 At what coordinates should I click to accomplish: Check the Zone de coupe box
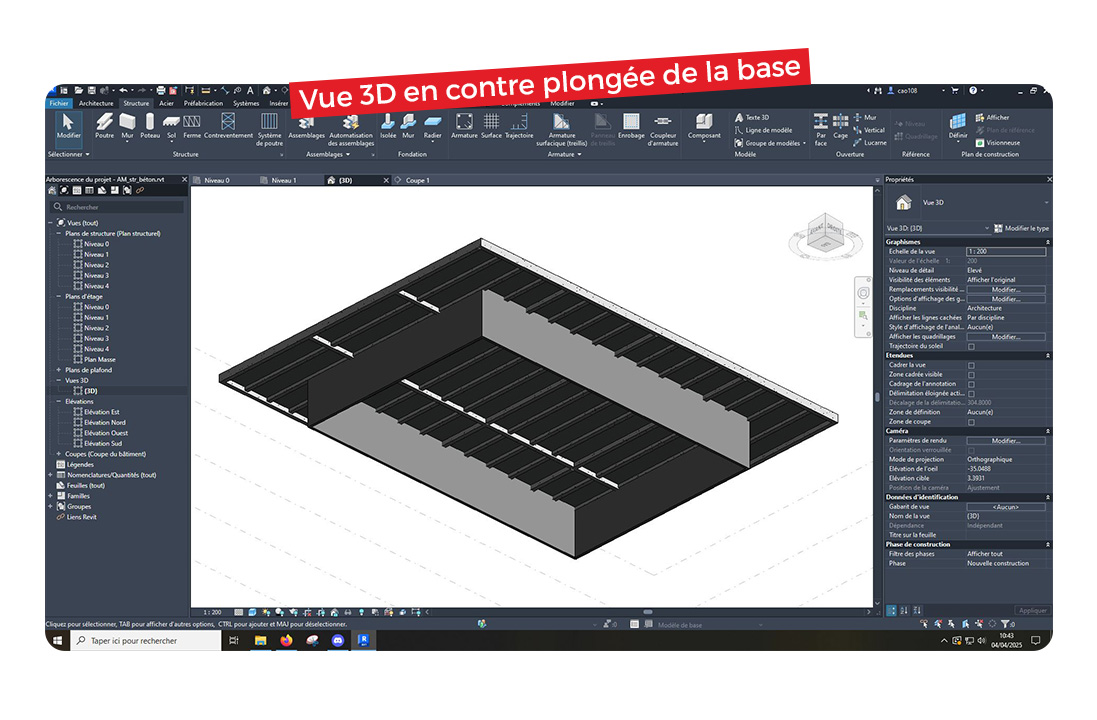tap(971, 422)
